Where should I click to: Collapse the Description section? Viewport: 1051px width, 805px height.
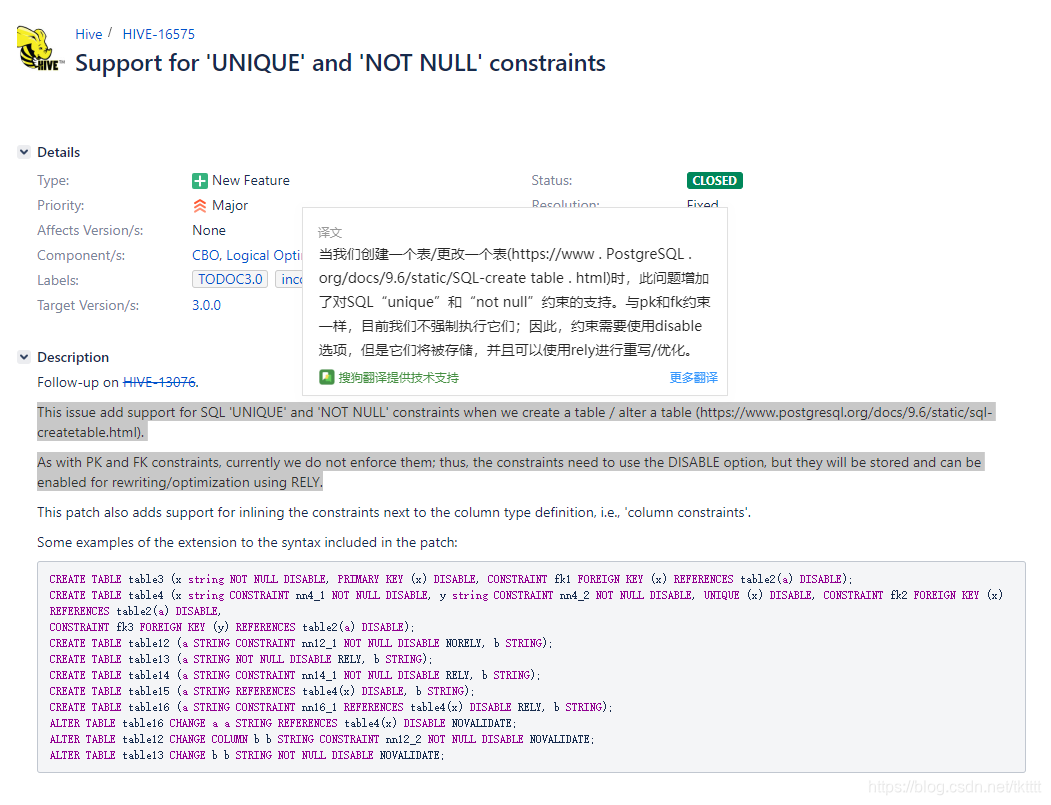click(x=24, y=357)
